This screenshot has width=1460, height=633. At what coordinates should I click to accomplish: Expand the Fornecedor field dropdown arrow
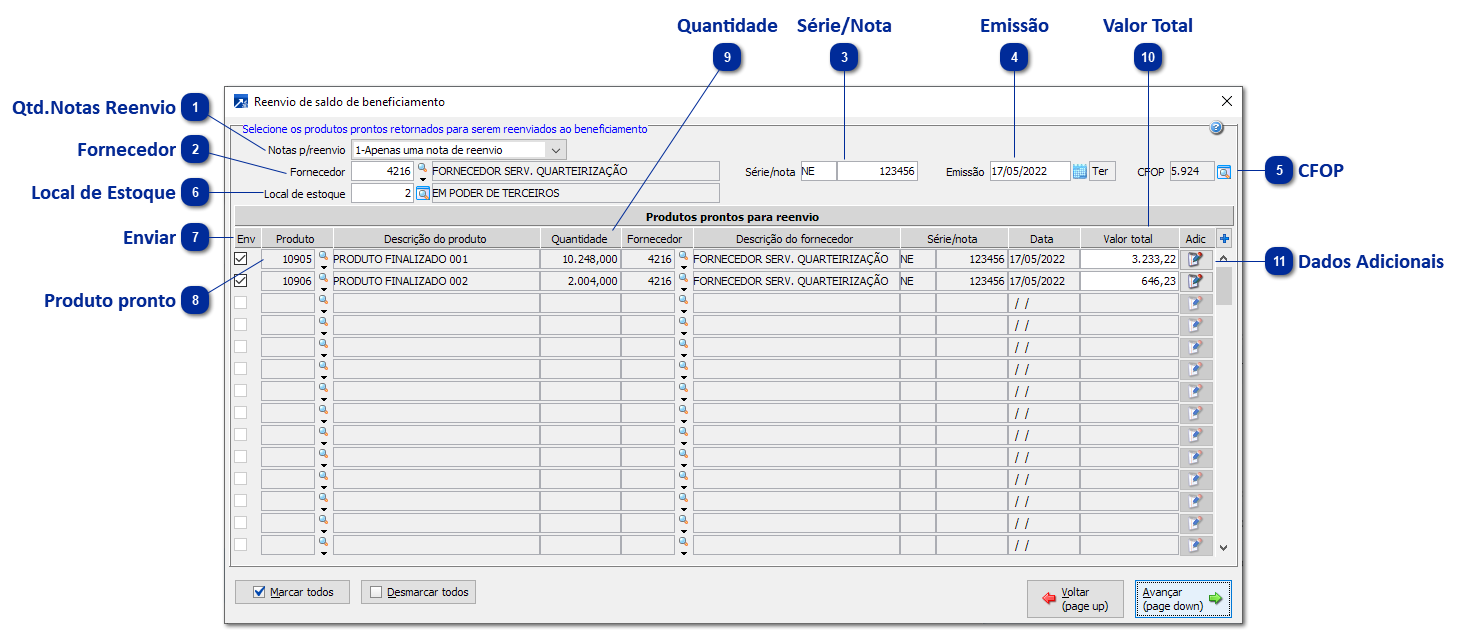tap(423, 178)
